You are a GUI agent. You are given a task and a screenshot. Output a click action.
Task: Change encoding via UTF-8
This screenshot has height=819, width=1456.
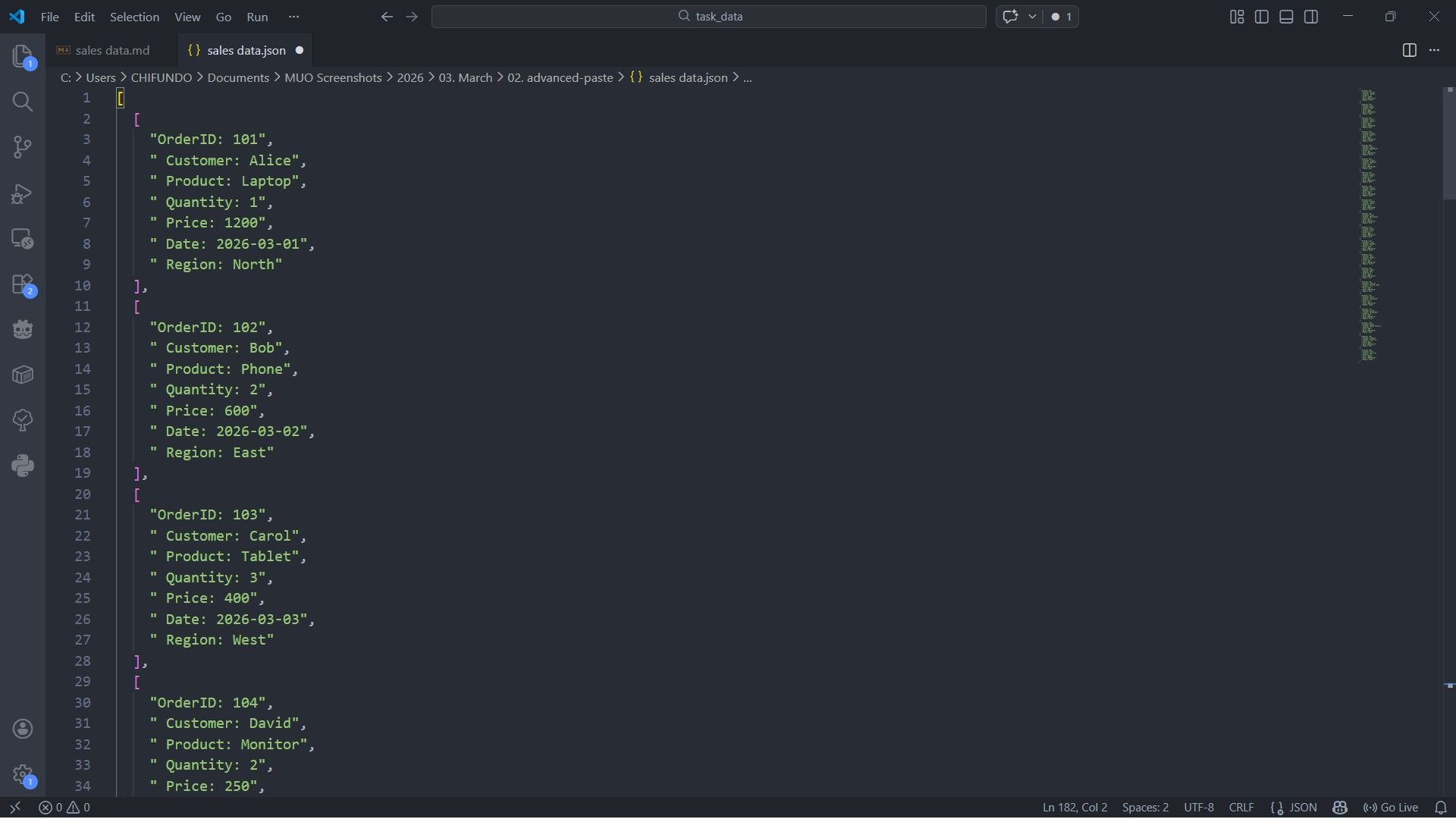pos(1199,808)
